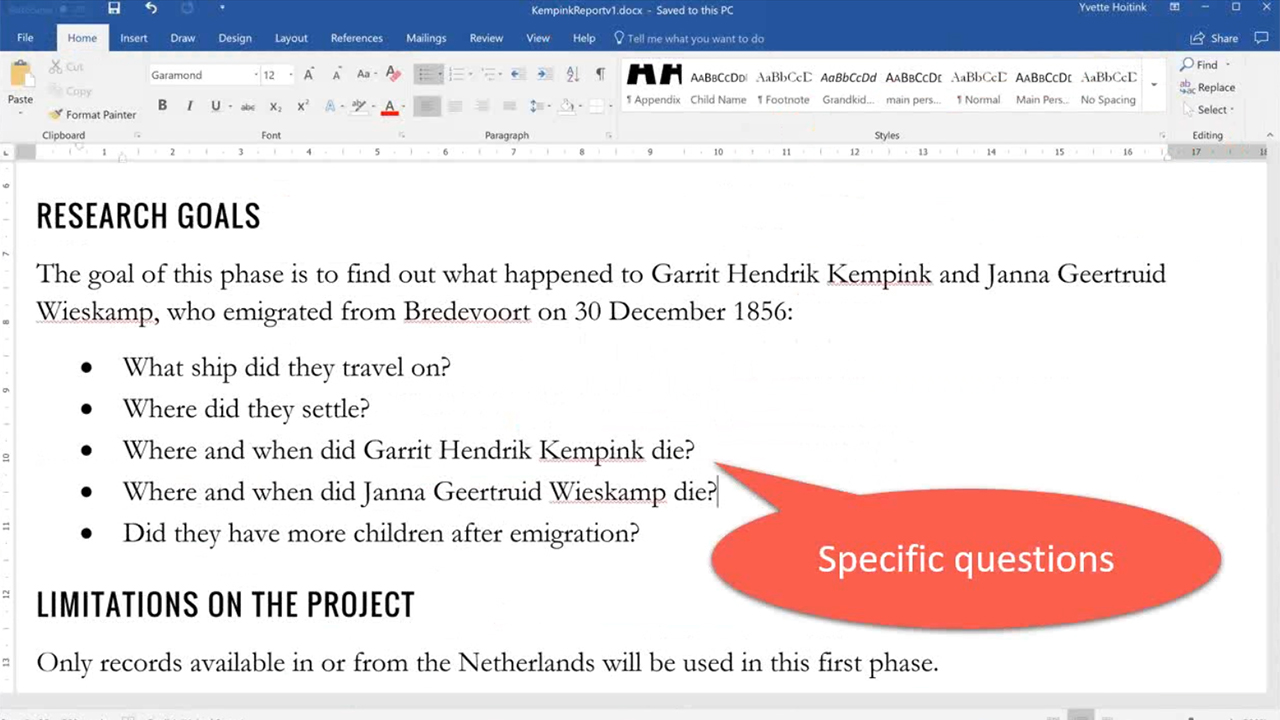The height and width of the screenshot is (720, 1280).
Task: Switch to the References ribbon tab
Action: (x=356, y=38)
